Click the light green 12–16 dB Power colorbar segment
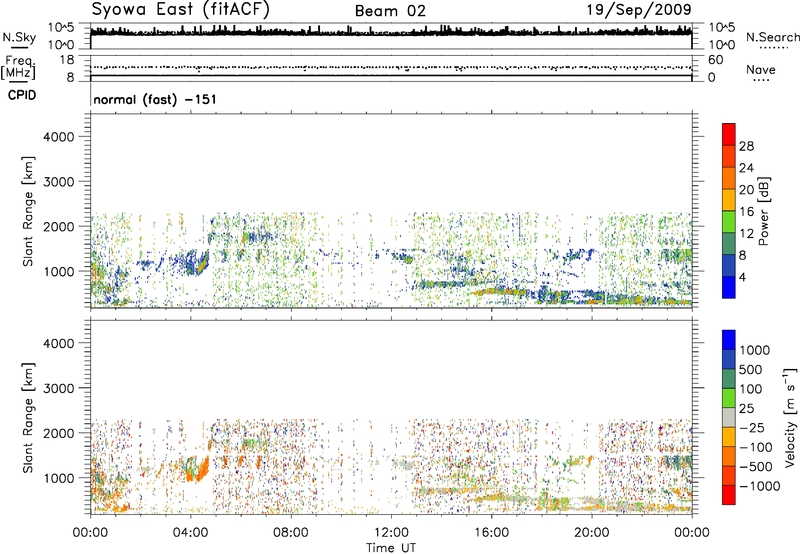The width and height of the screenshot is (800, 554). [729, 222]
